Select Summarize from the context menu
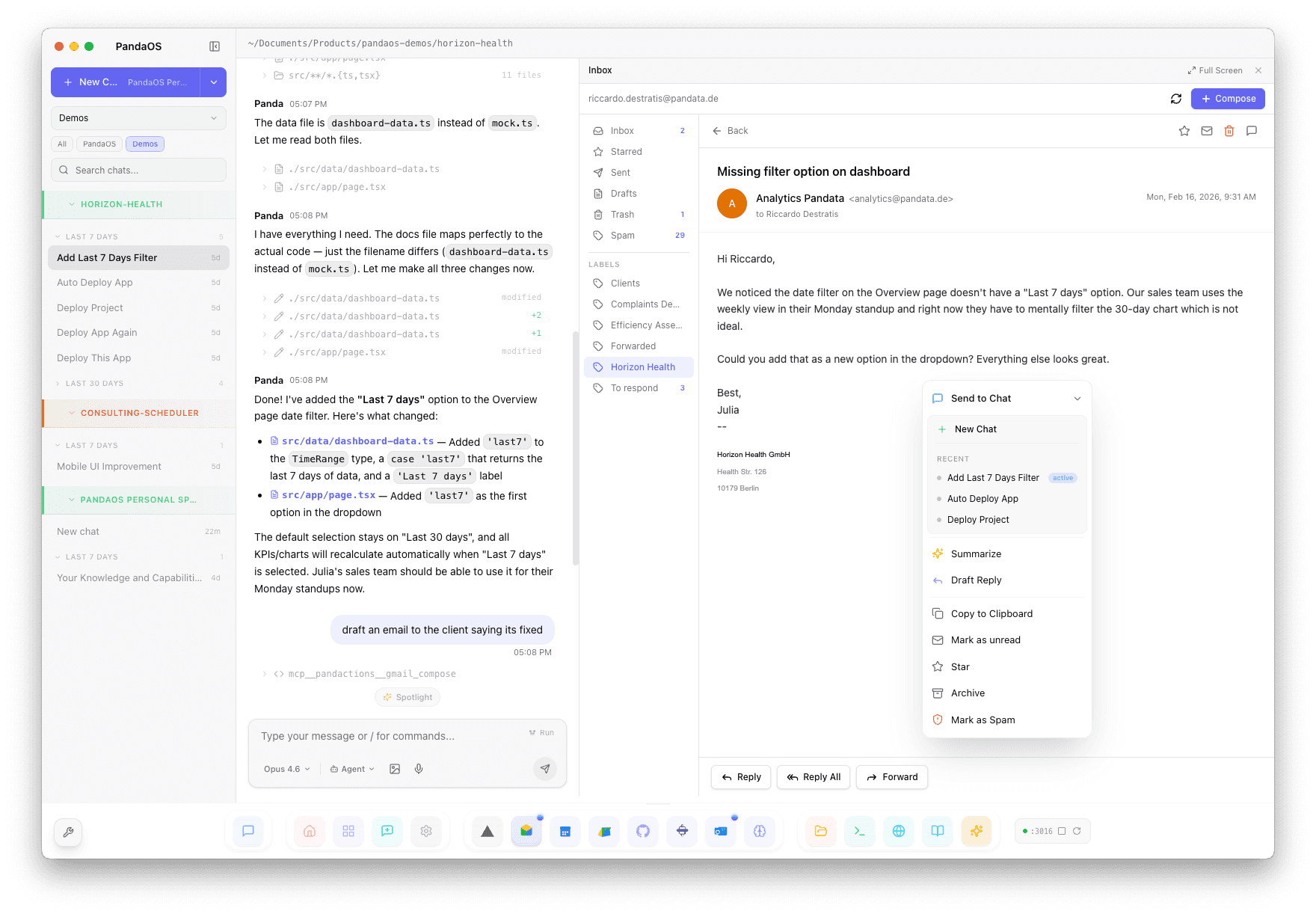Image resolution: width=1316 pixels, height=914 pixels. [x=975, y=553]
